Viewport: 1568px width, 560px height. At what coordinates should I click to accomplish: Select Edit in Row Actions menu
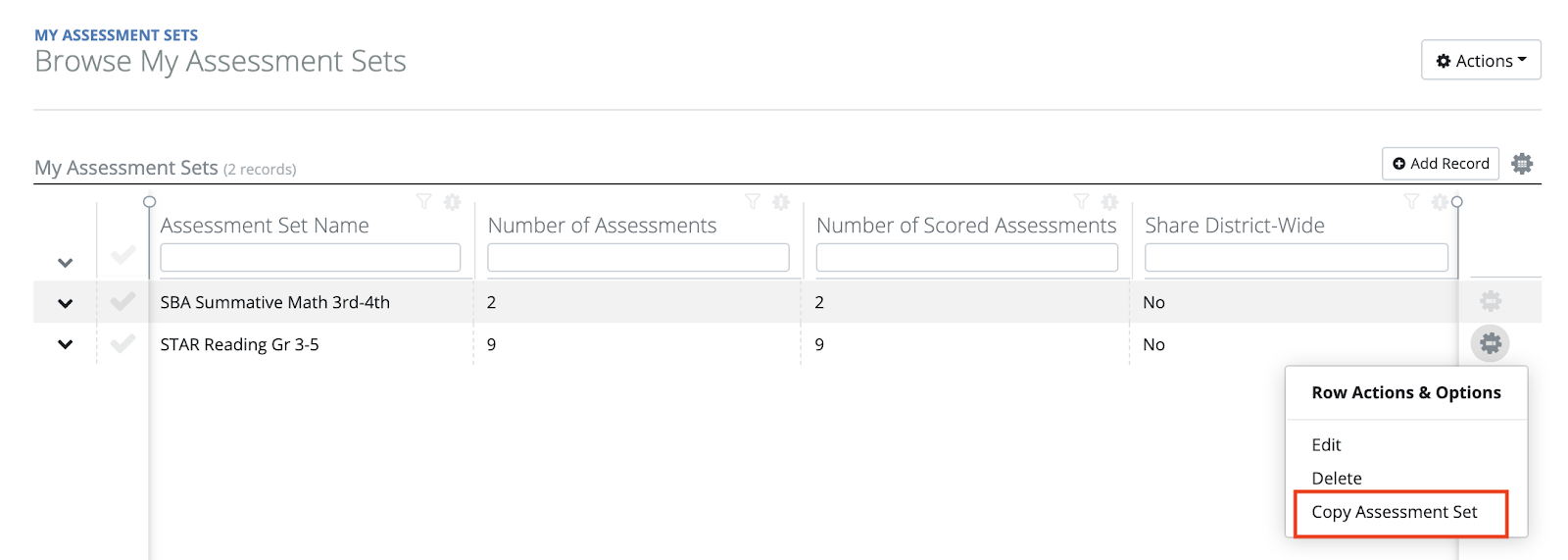click(1326, 445)
